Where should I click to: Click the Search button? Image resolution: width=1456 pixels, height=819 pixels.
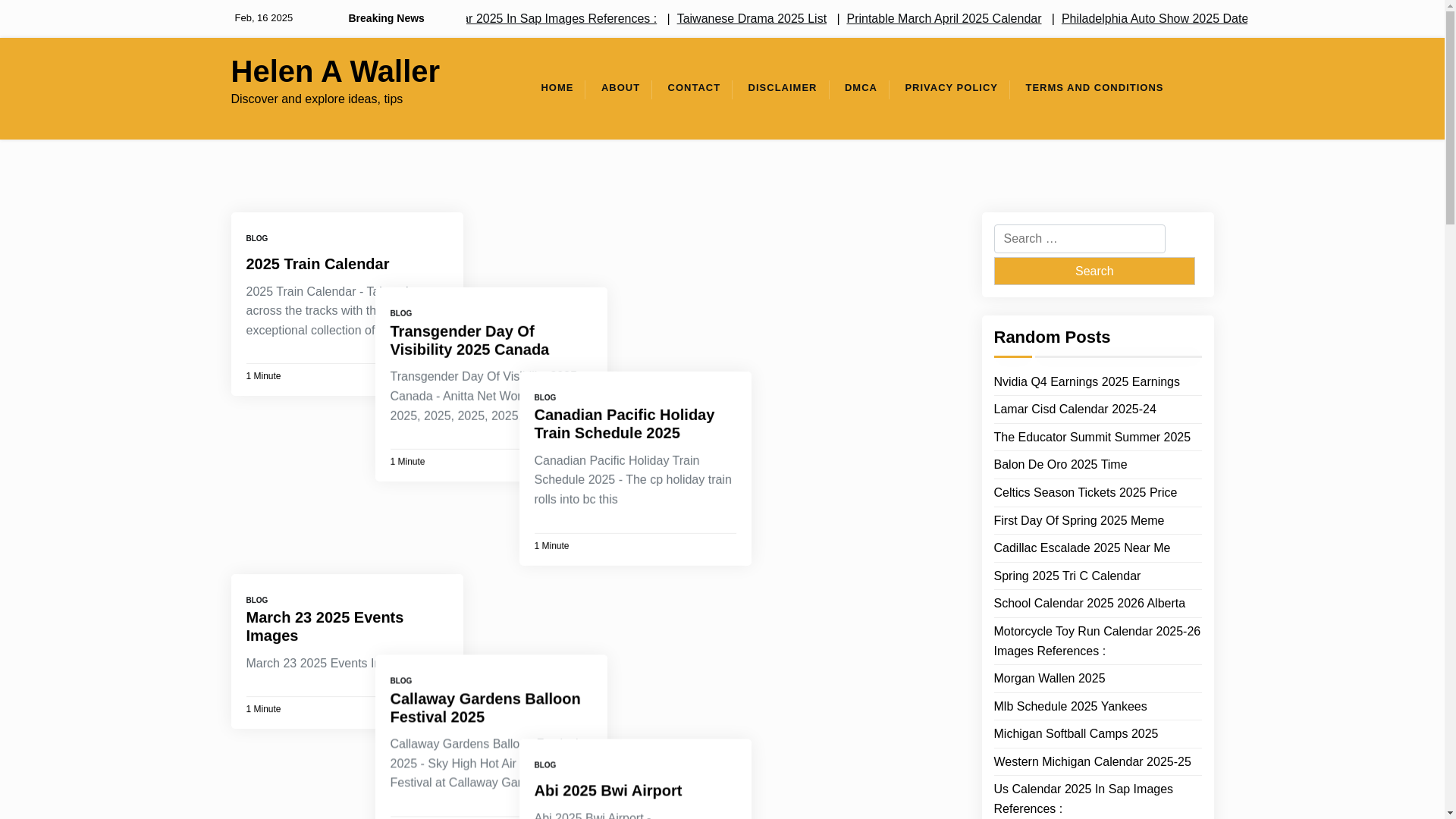tap(1094, 271)
